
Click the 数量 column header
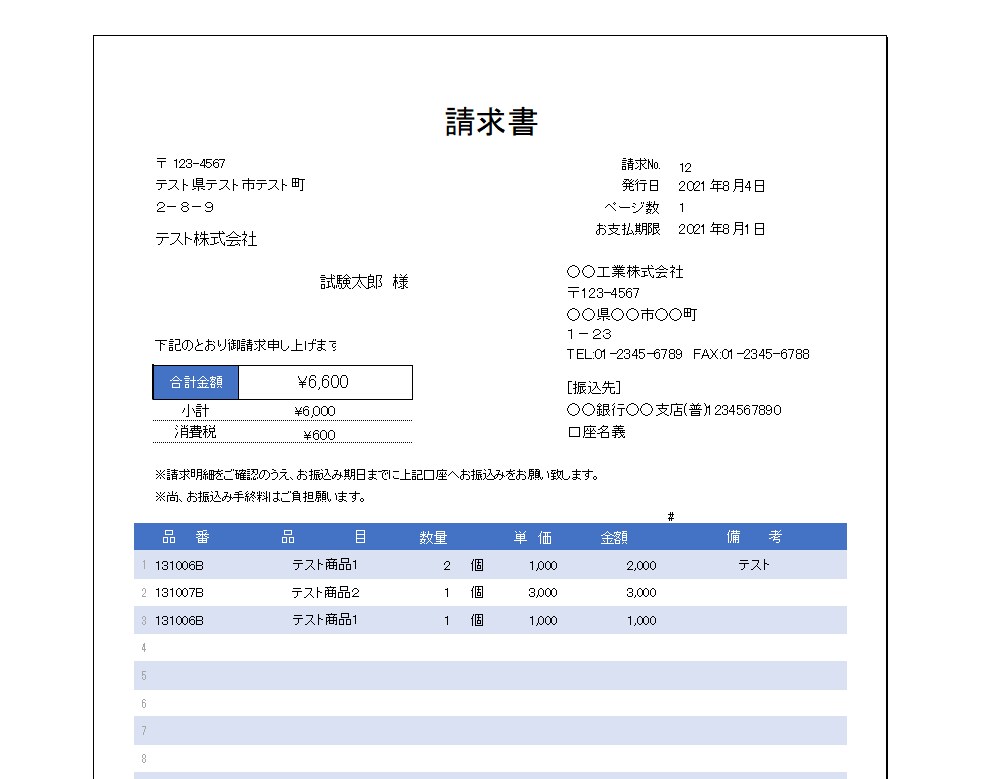[x=433, y=538]
